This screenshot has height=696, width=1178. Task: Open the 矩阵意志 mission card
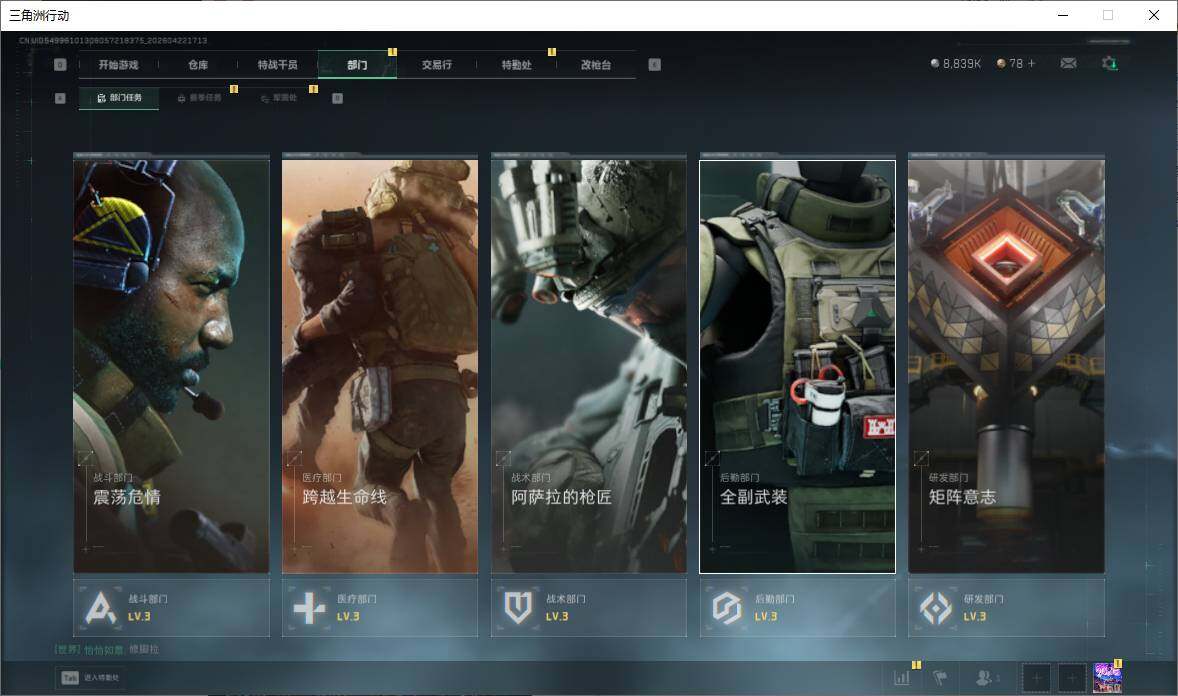1006,366
